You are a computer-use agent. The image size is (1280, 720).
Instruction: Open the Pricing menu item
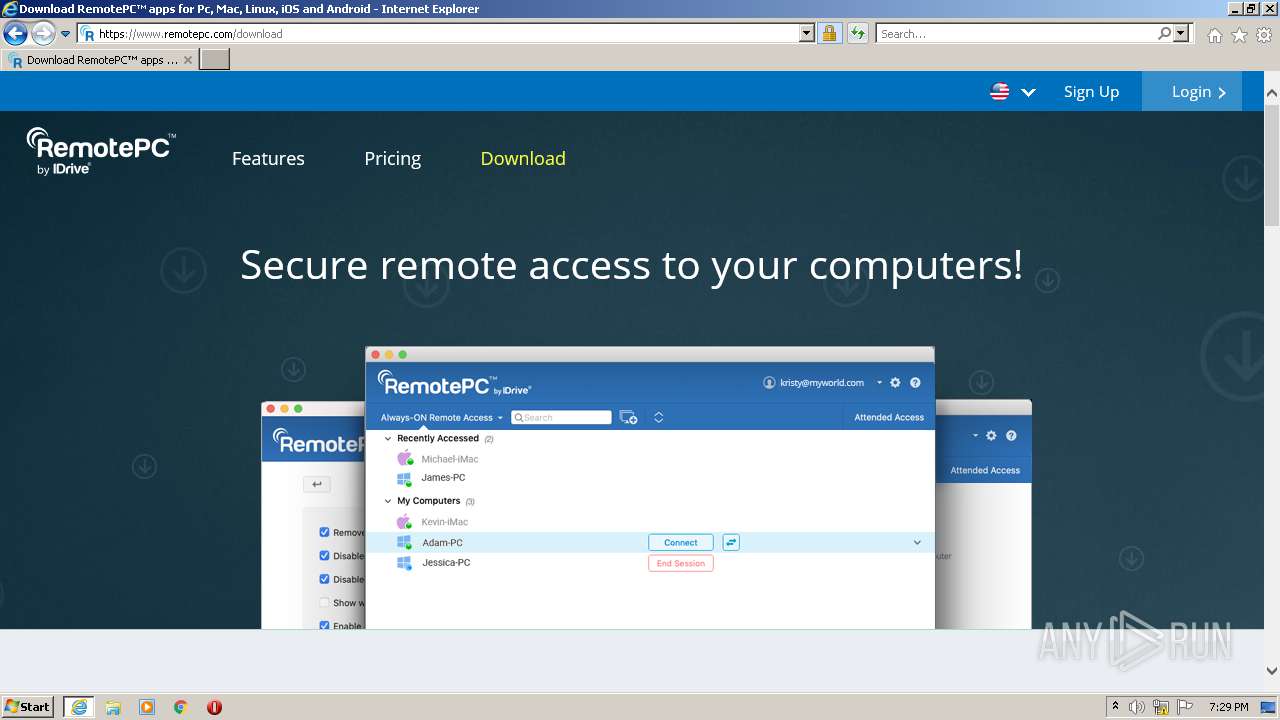click(x=392, y=159)
